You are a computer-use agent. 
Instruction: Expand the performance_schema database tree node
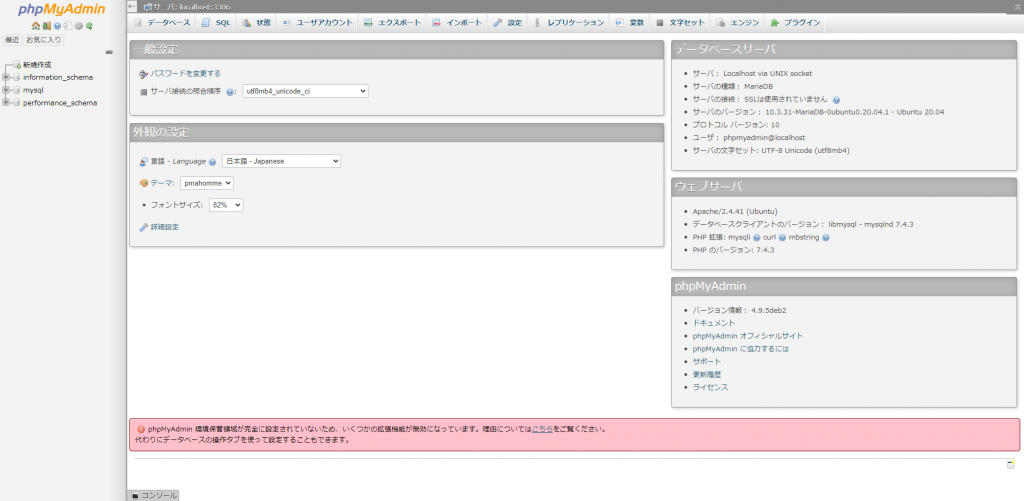(x=6, y=103)
